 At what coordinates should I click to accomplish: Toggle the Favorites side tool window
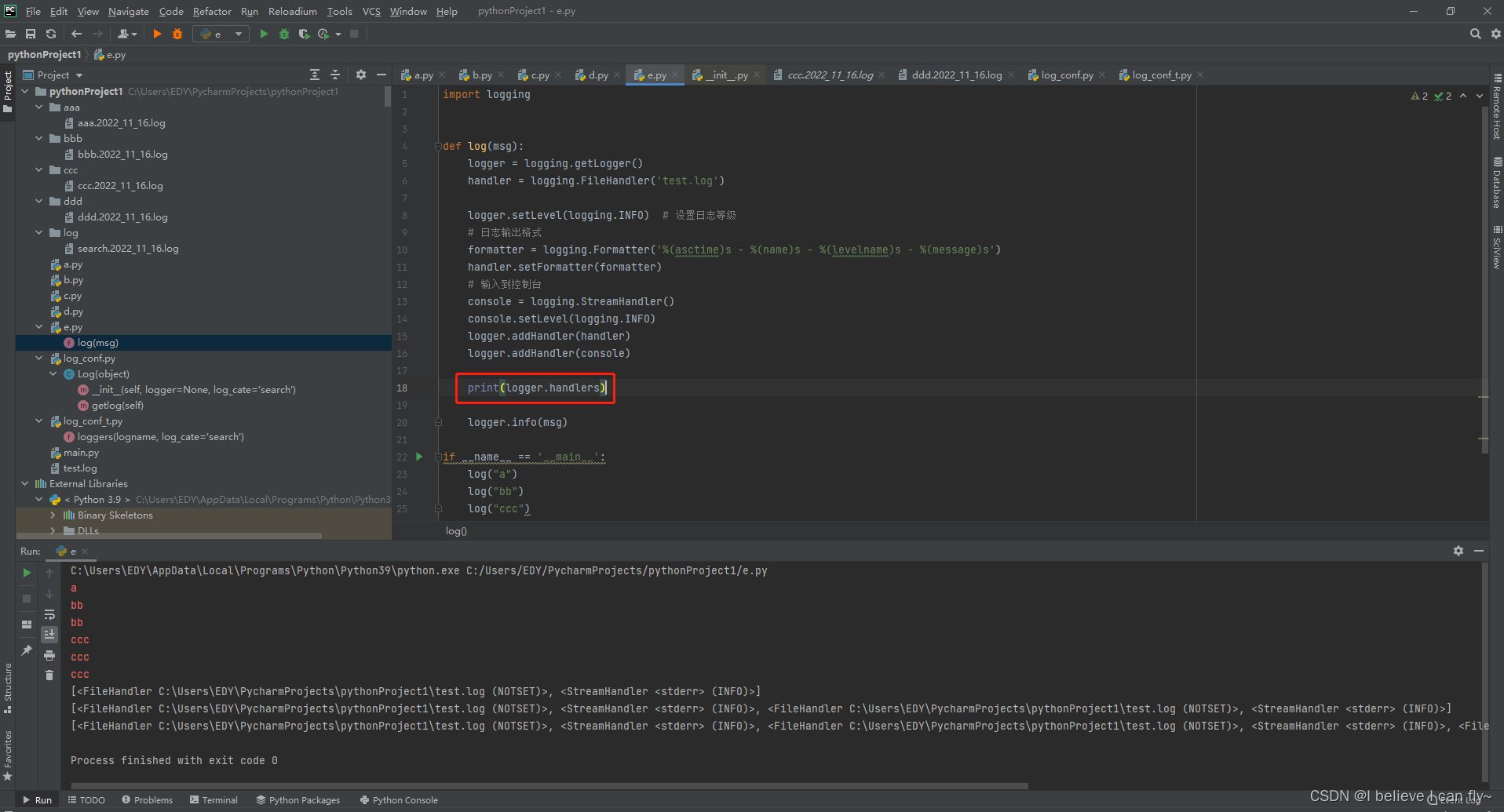pos(8,756)
